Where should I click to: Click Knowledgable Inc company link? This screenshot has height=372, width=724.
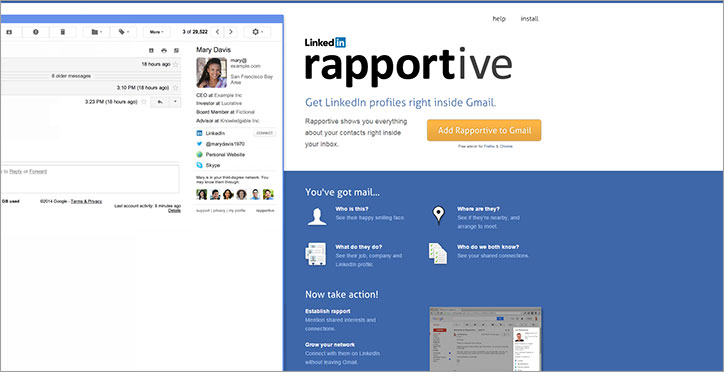pos(240,120)
